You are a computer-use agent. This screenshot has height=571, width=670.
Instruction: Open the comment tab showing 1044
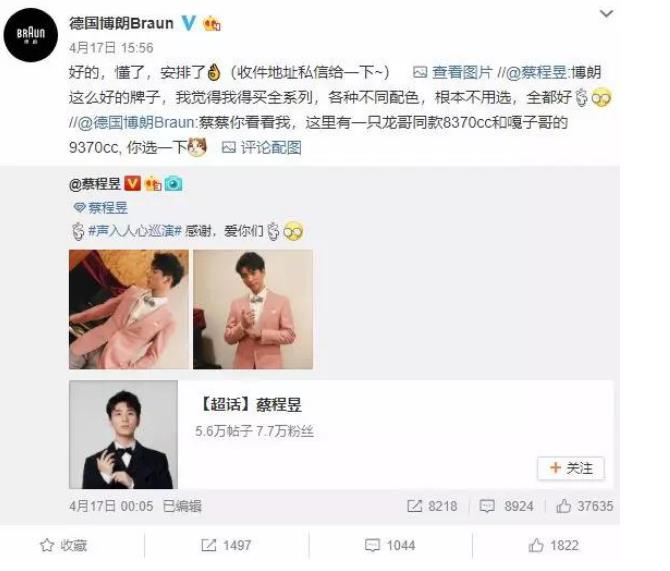390,545
